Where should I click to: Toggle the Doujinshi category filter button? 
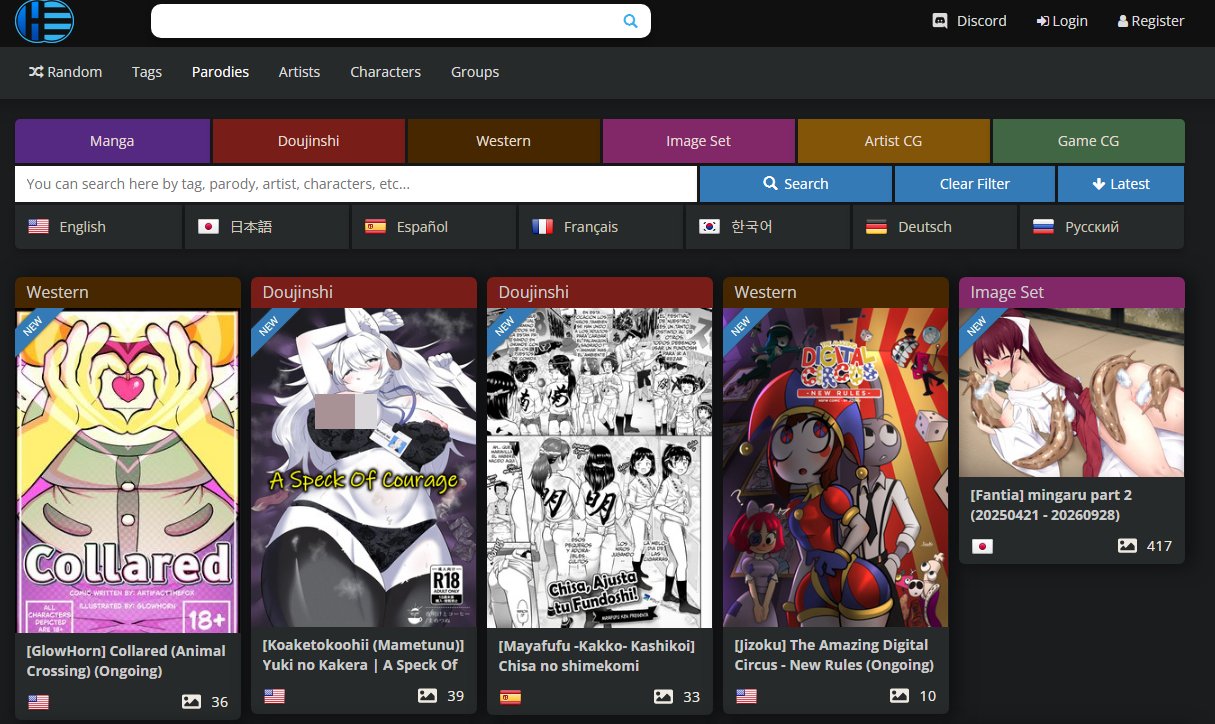click(308, 141)
